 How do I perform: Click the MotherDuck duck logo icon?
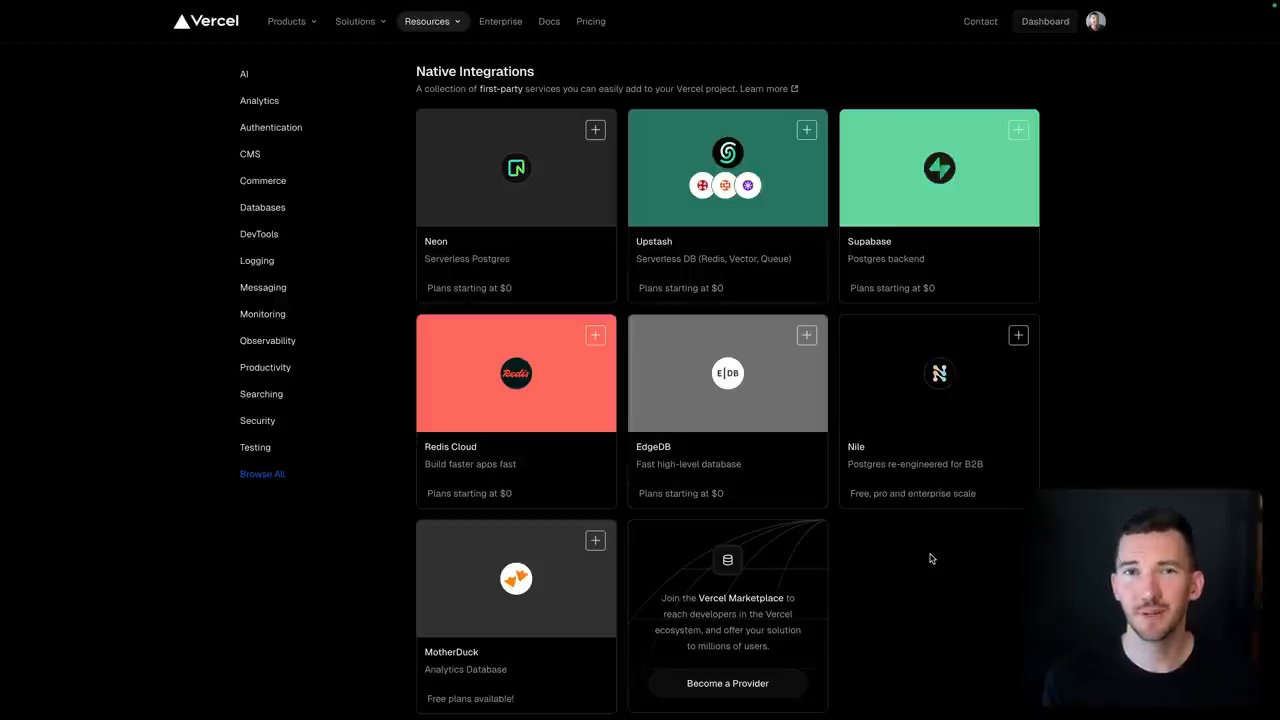[516, 578]
